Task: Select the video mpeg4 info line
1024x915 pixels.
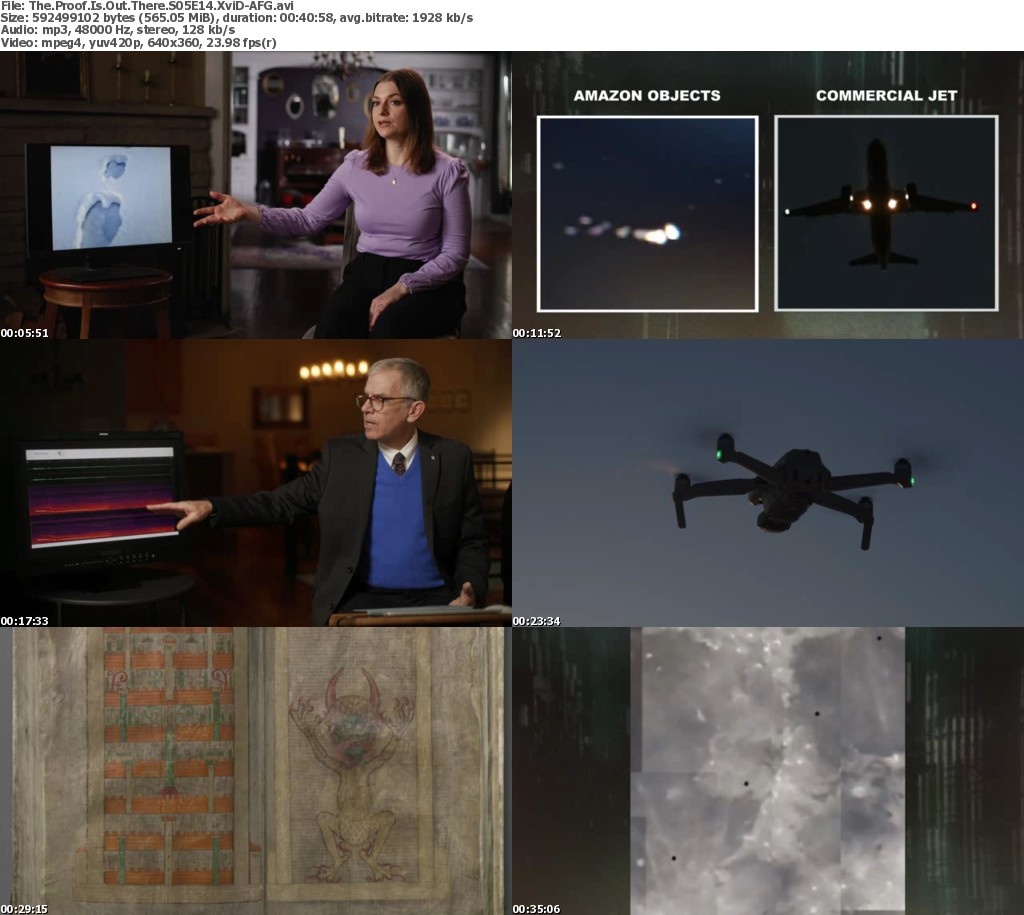Action: pos(139,43)
